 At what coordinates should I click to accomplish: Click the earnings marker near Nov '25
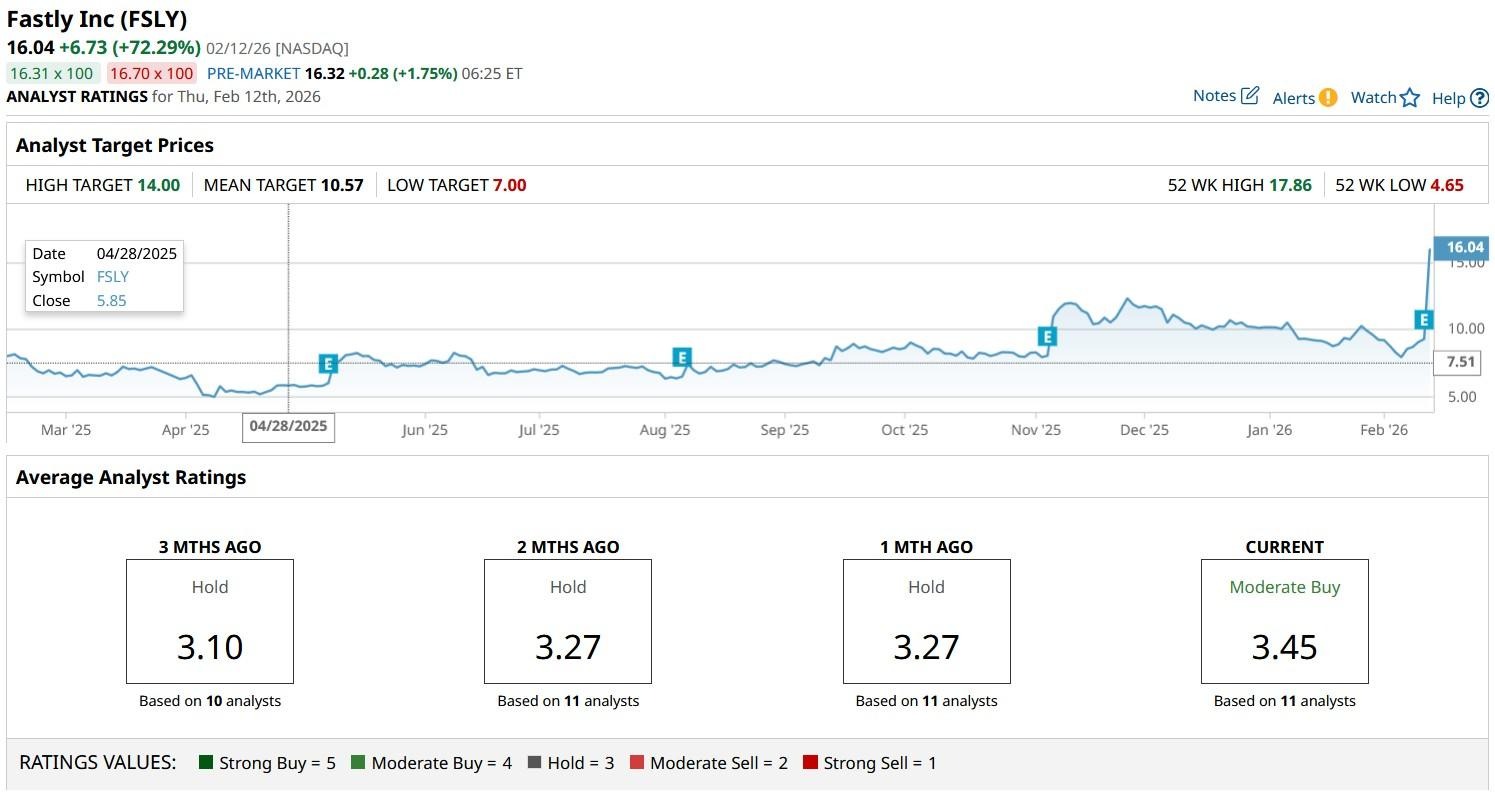pyautogui.click(x=1047, y=337)
